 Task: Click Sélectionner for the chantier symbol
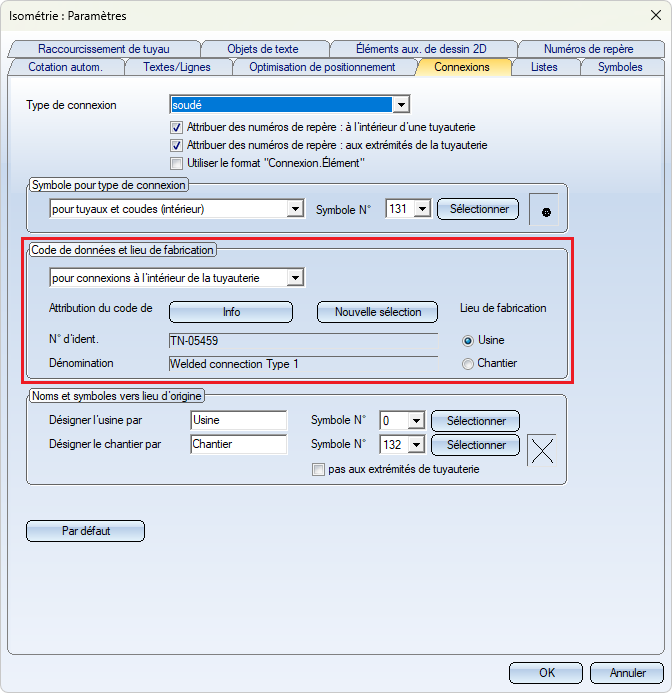(476, 445)
